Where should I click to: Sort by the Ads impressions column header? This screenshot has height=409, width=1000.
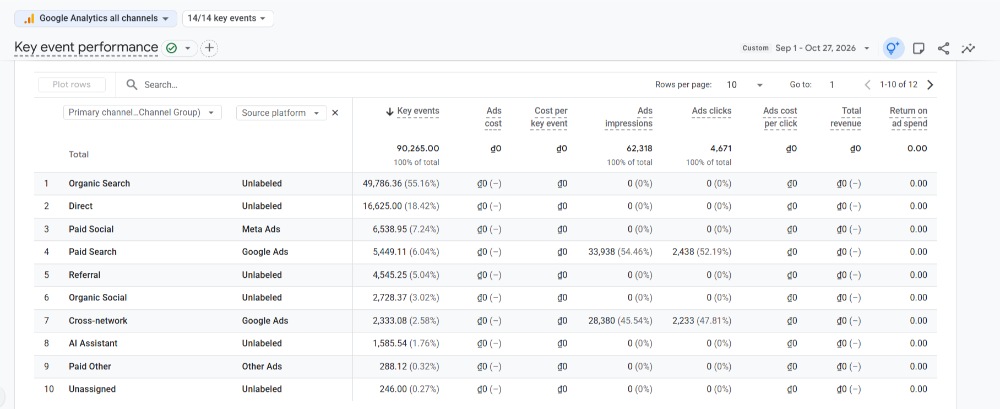pyautogui.click(x=628, y=117)
